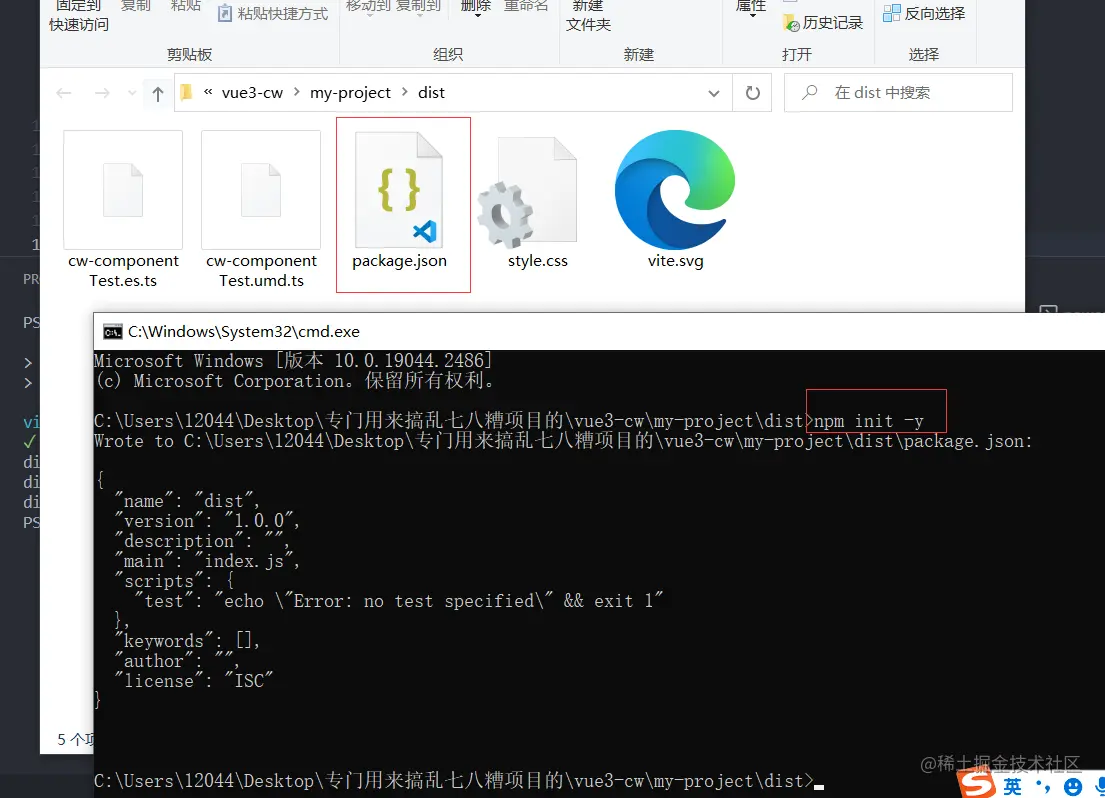Navigate to vue3-cw in the breadcrumb

click(252, 92)
